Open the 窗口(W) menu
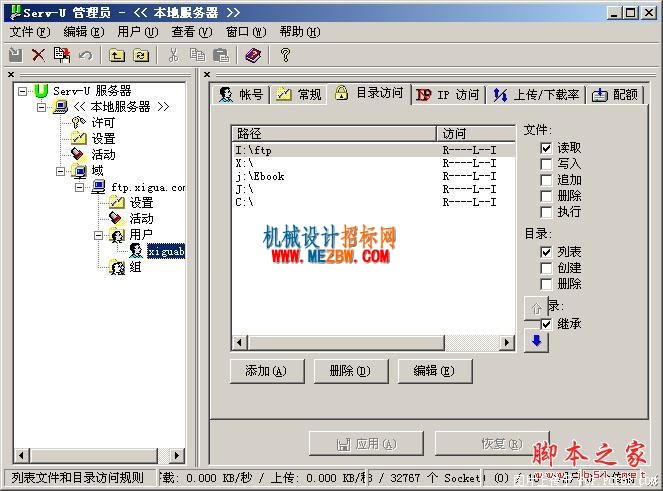663x491 pixels. click(x=246, y=32)
